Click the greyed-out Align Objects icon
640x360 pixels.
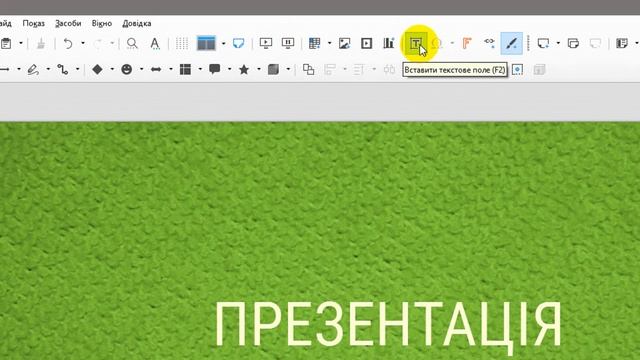330,70
